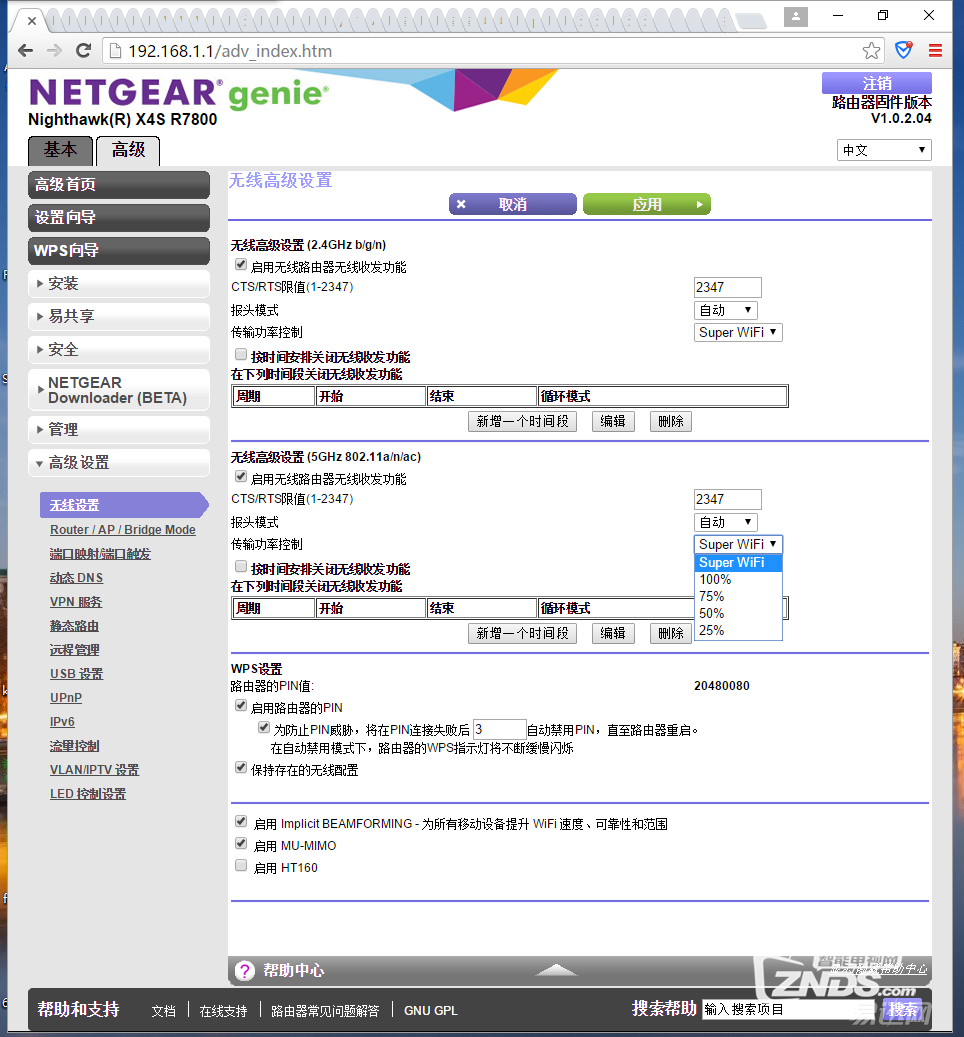The height and width of the screenshot is (1037, 964).
Task: Select 75% in transmit power dropdown list
Action: [x=712, y=596]
